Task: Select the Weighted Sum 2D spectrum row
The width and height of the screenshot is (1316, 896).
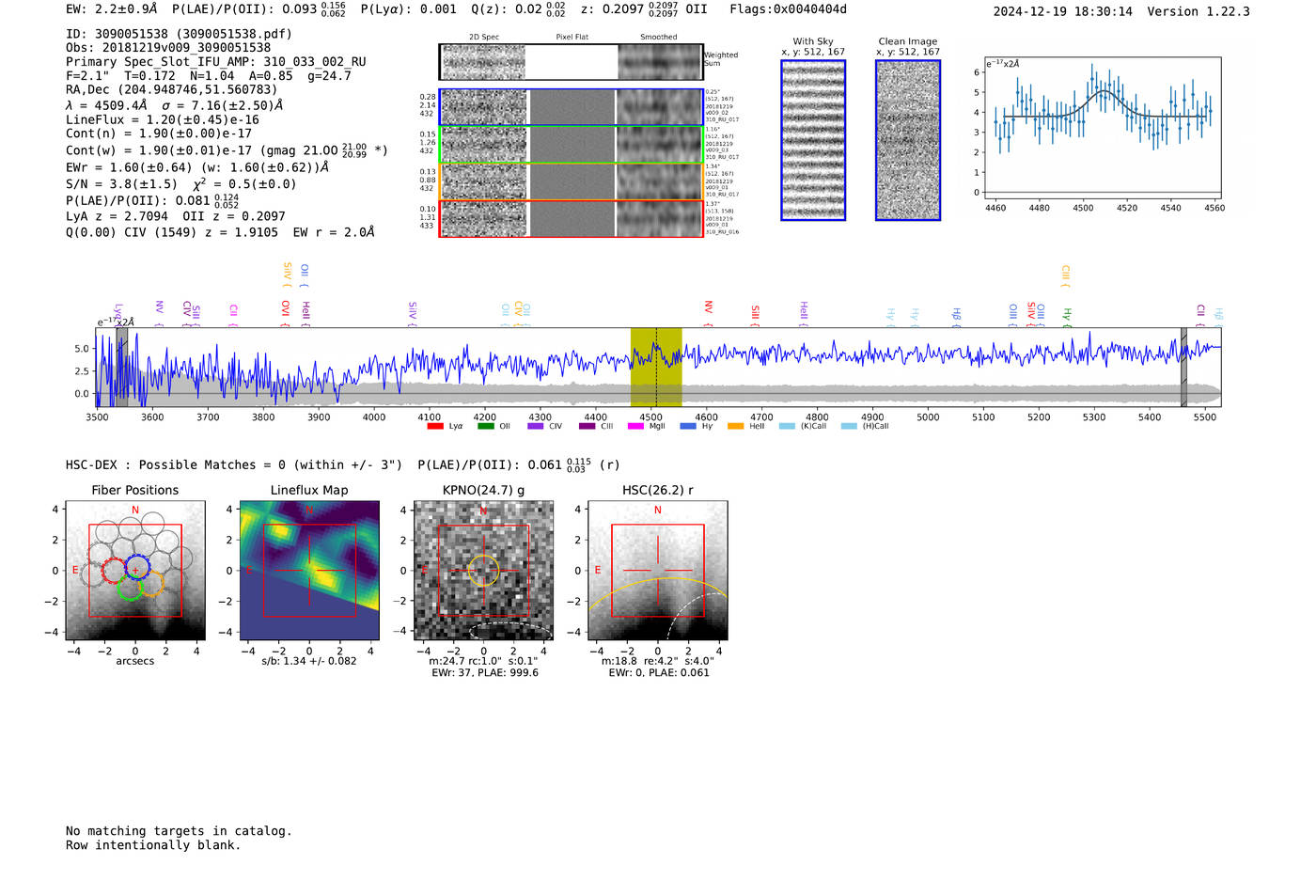Action: (571, 62)
